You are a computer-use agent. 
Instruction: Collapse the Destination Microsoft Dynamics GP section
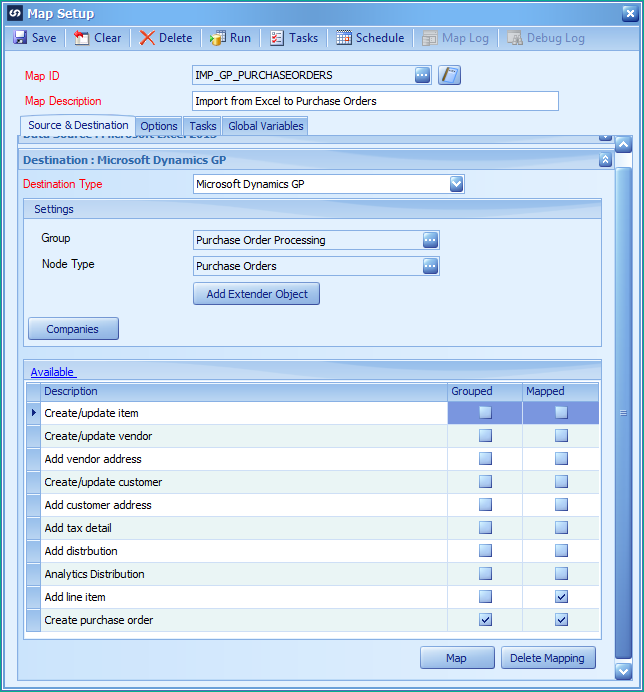point(605,160)
